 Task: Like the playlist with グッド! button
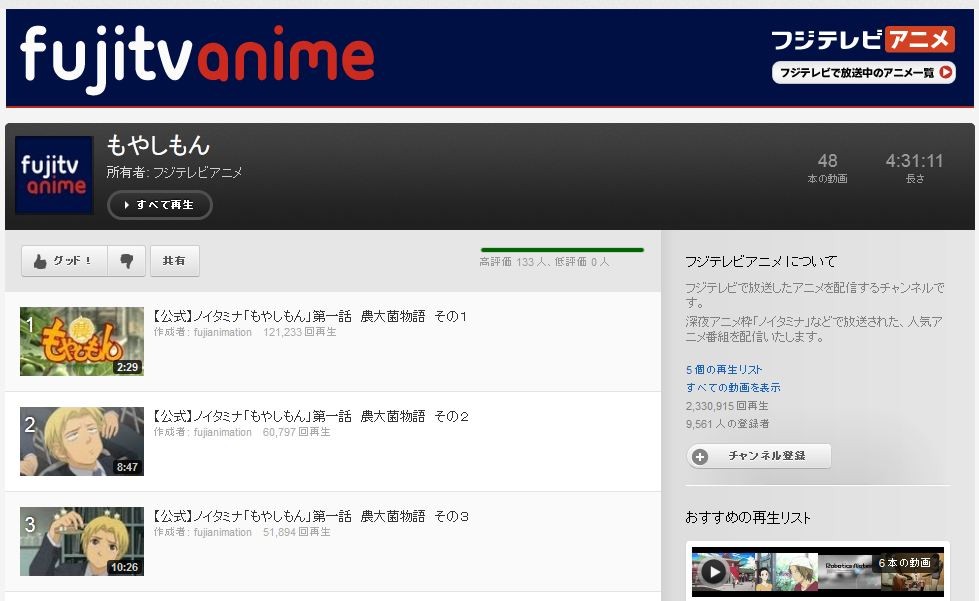[64, 261]
